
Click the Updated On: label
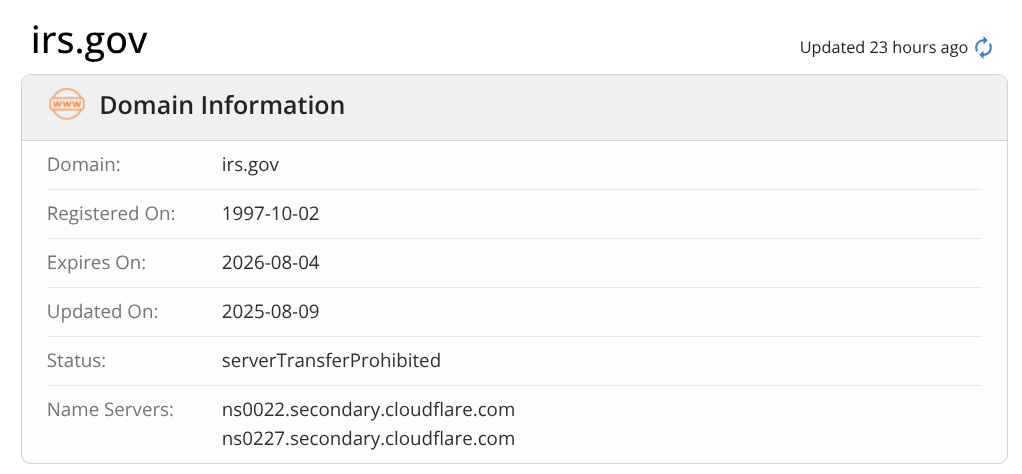(x=102, y=311)
